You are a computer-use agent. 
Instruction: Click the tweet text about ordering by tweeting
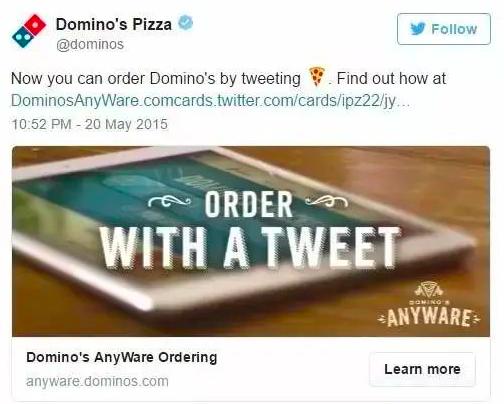click(x=228, y=79)
